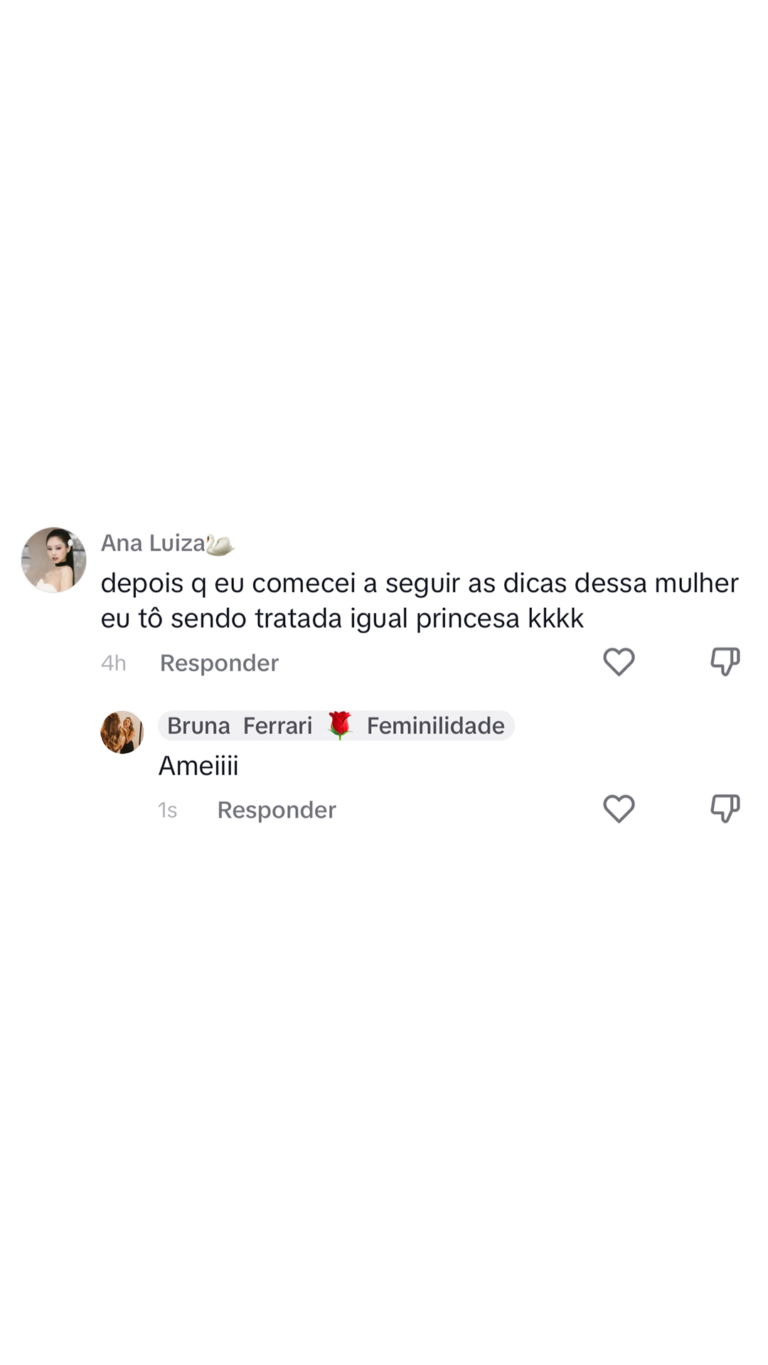Select the "1s" timestamp on the reply

[x=167, y=810]
